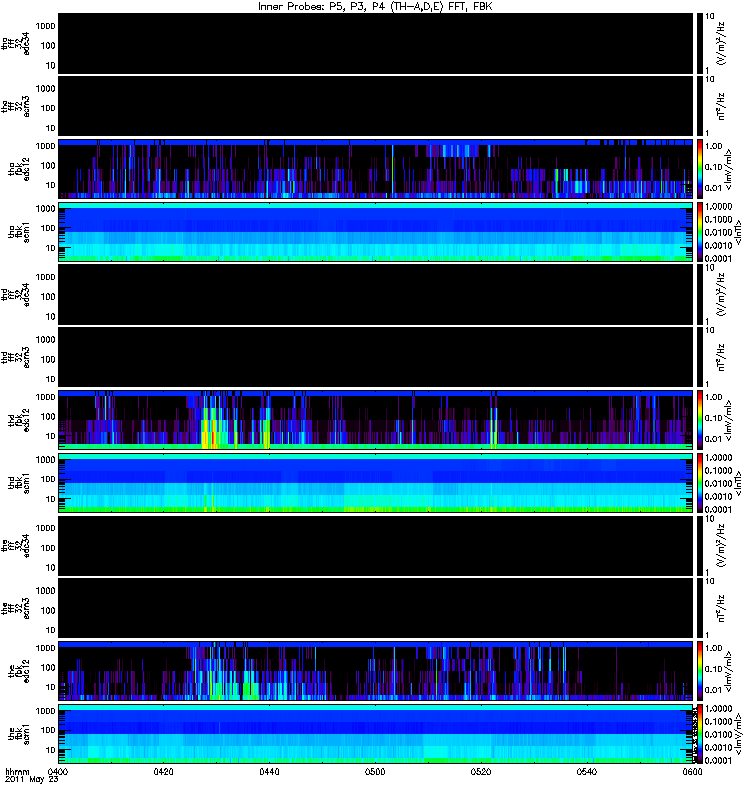Click the thd fbk scm1 rainbow color bar
The image size is (750, 800).
coord(699,483)
